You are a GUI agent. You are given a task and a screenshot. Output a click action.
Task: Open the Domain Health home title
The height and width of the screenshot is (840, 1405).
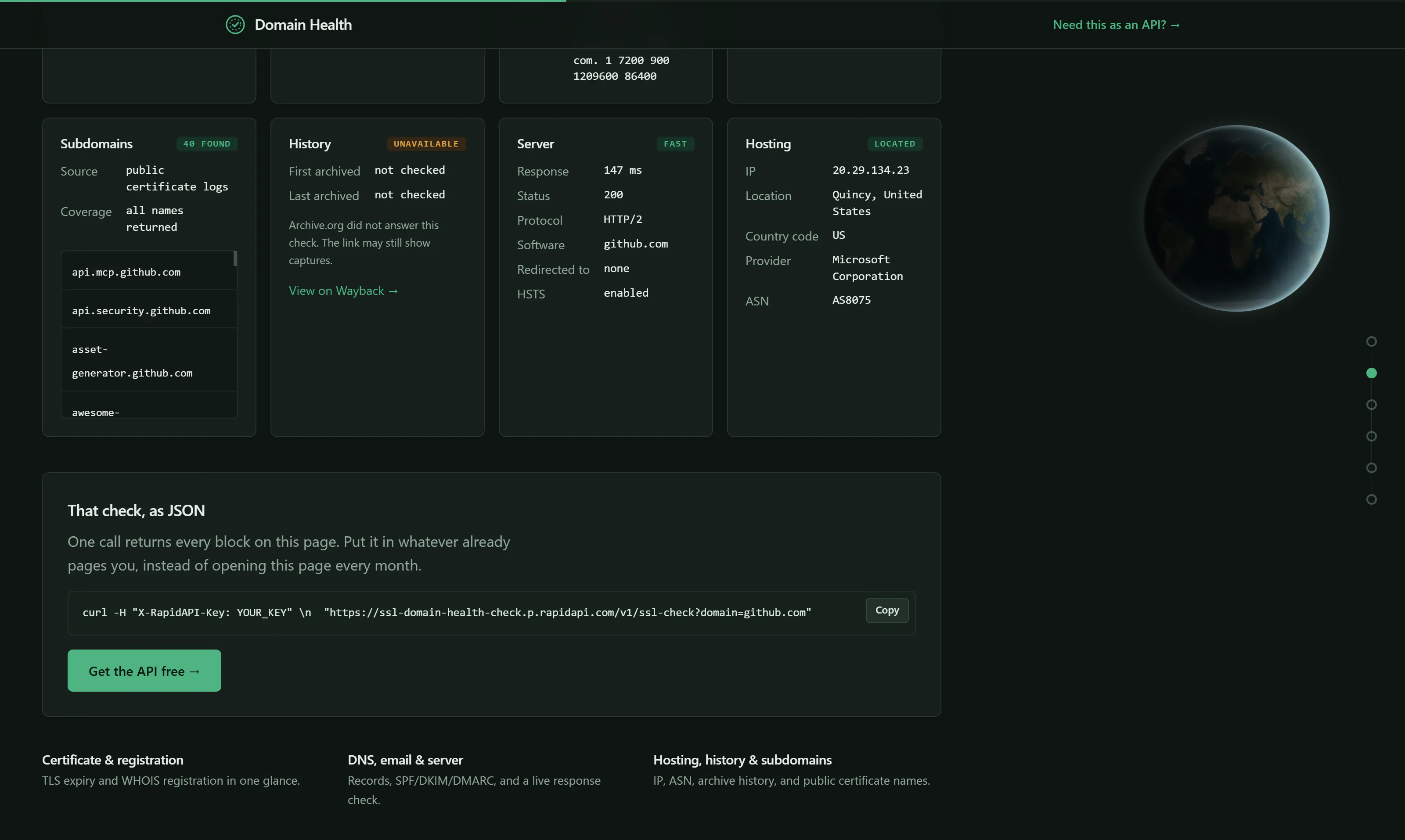point(303,25)
